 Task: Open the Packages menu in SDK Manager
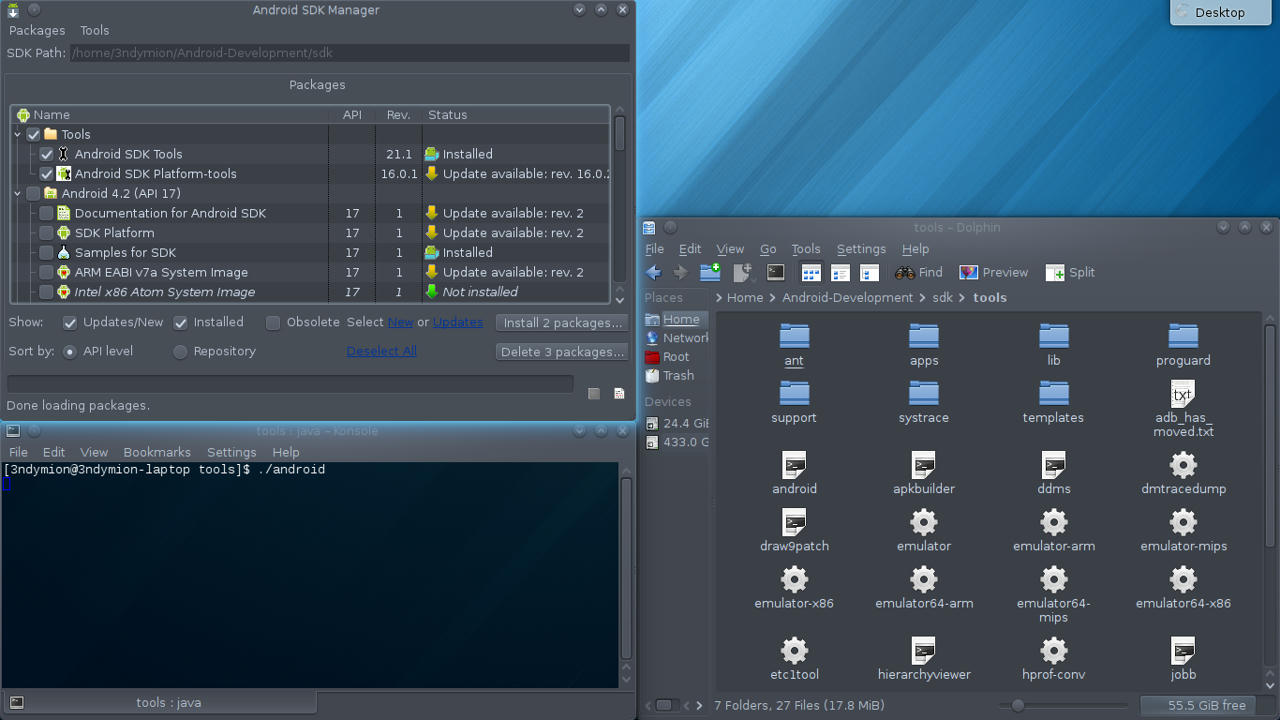coord(37,31)
